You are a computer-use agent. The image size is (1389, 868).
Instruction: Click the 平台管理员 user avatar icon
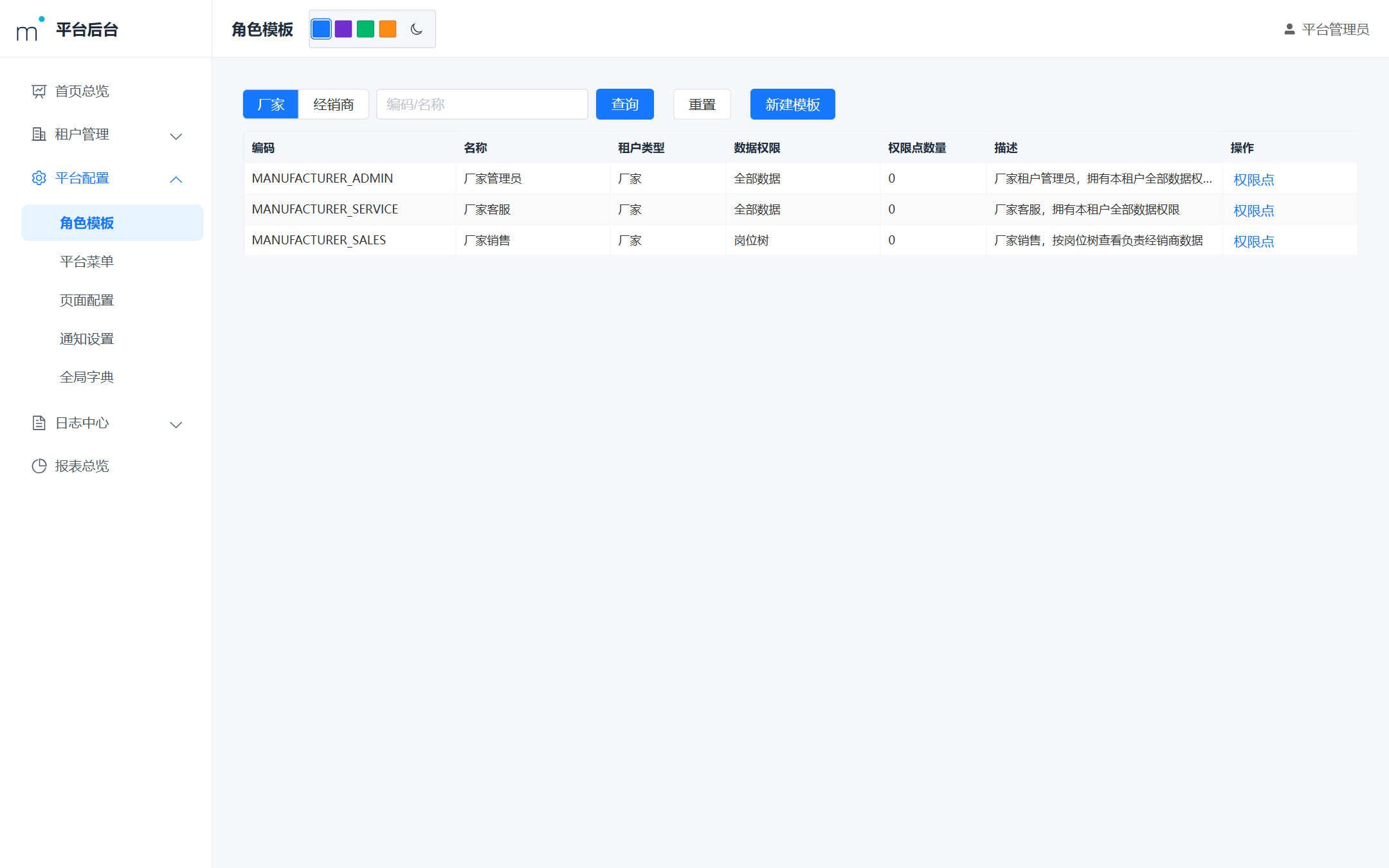point(1289,30)
